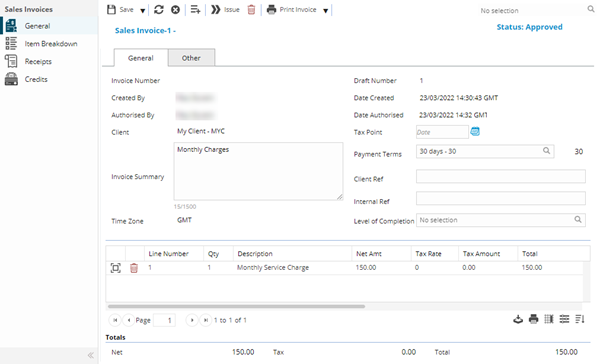600x364 pixels.
Task: Click the Issue double-arrow button
Action: point(225,10)
